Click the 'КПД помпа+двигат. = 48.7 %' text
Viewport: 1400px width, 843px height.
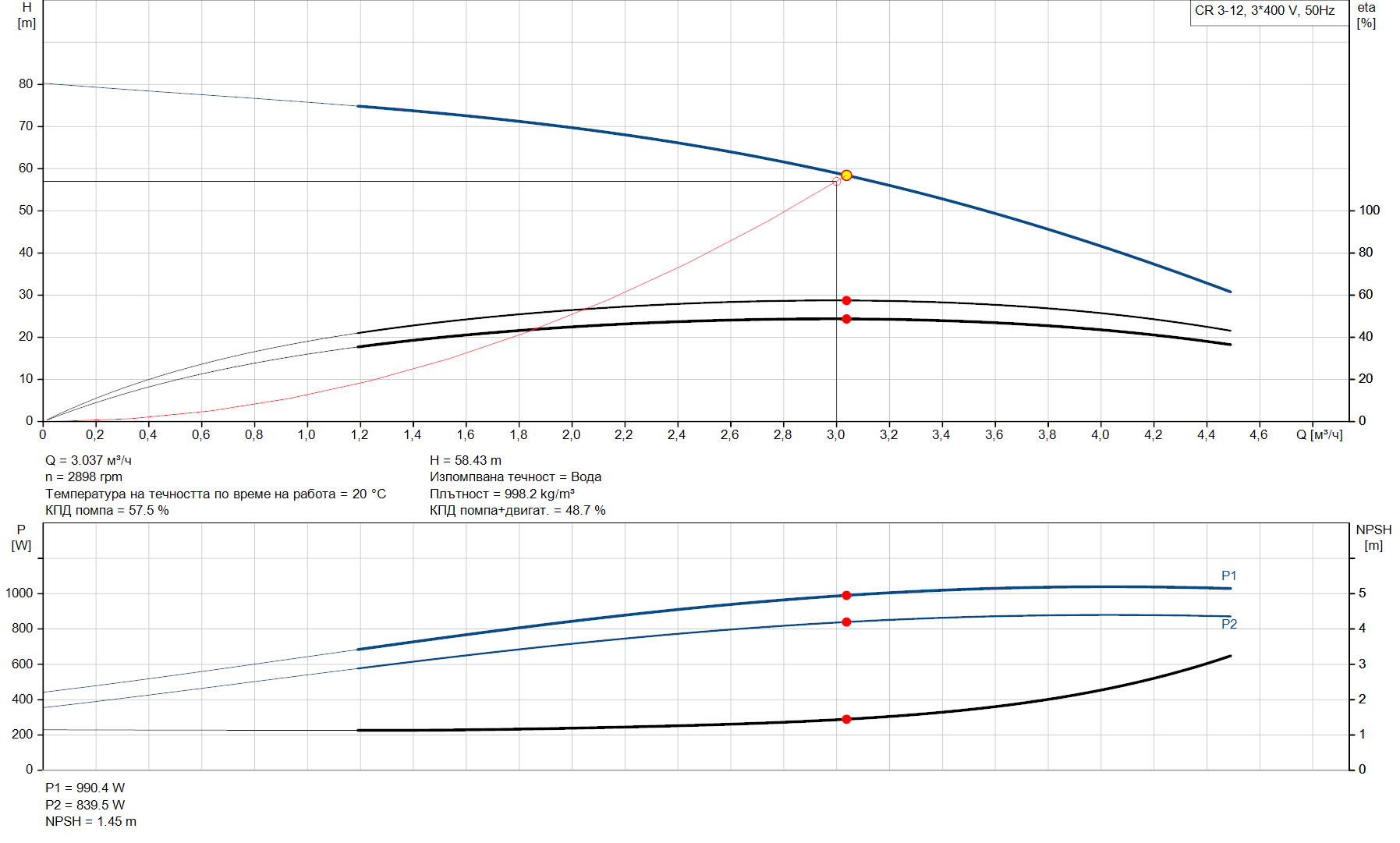click(518, 510)
